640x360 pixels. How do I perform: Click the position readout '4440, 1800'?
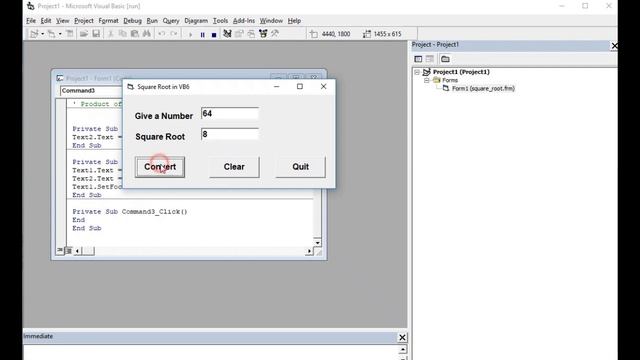(336, 34)
